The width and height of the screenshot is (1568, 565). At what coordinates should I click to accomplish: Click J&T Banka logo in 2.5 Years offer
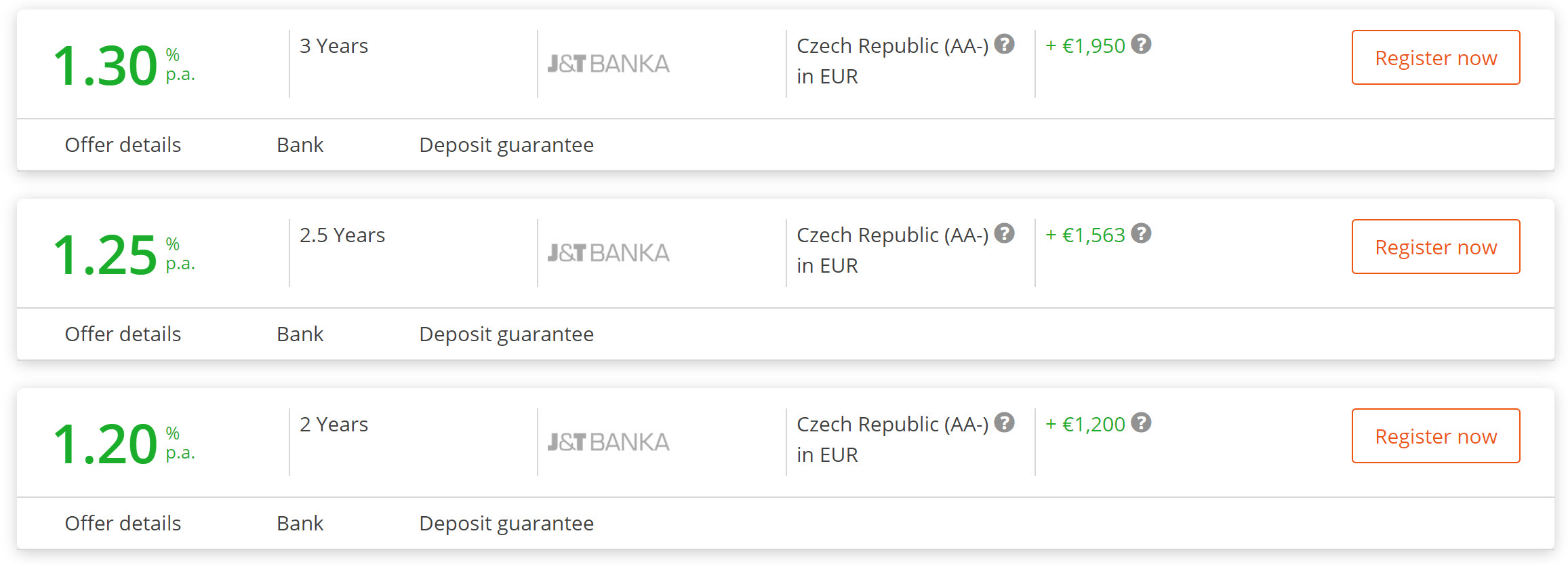609,253
